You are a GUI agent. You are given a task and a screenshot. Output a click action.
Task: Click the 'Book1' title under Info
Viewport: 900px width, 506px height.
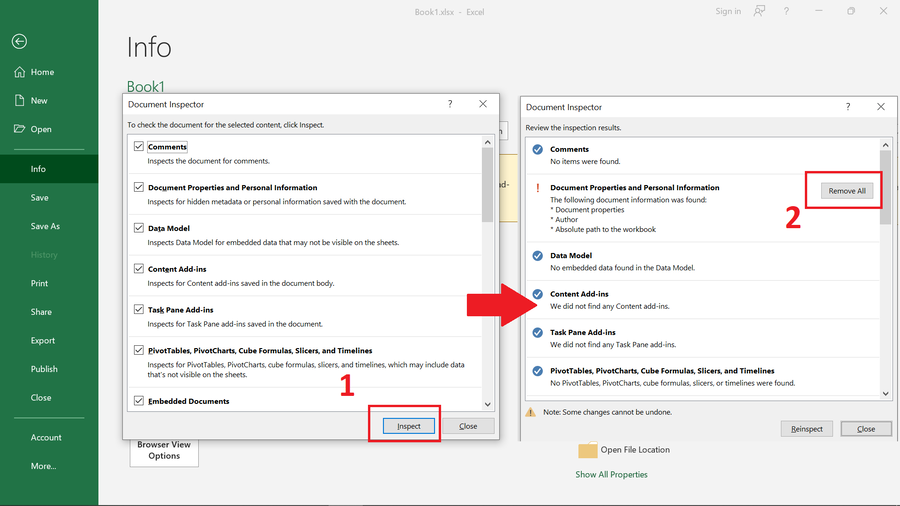[146, 86]
